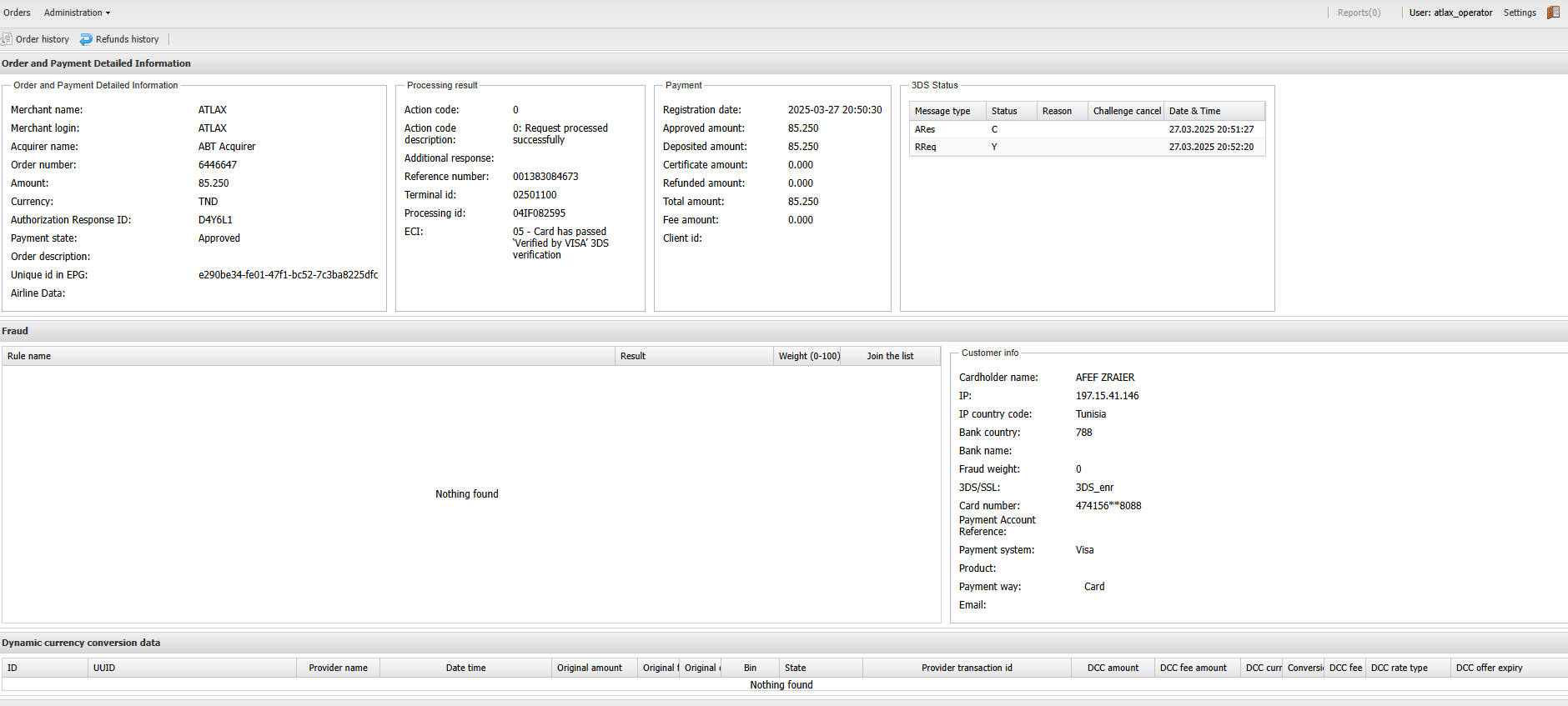Sort 3DS table by Message type column
Viewport: 1568px width, 706px height.
coord(942,111)
